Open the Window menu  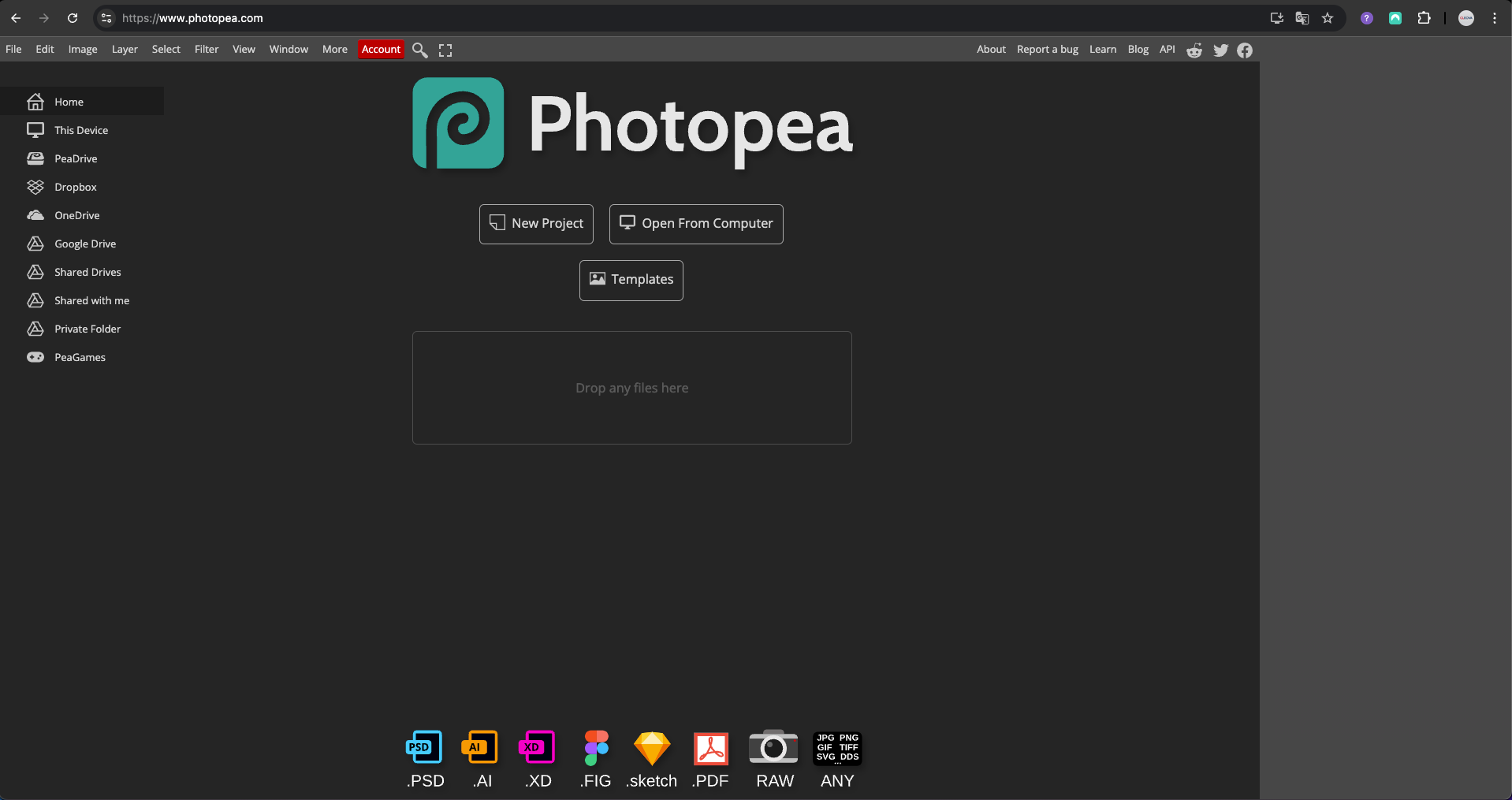[289, 49]
